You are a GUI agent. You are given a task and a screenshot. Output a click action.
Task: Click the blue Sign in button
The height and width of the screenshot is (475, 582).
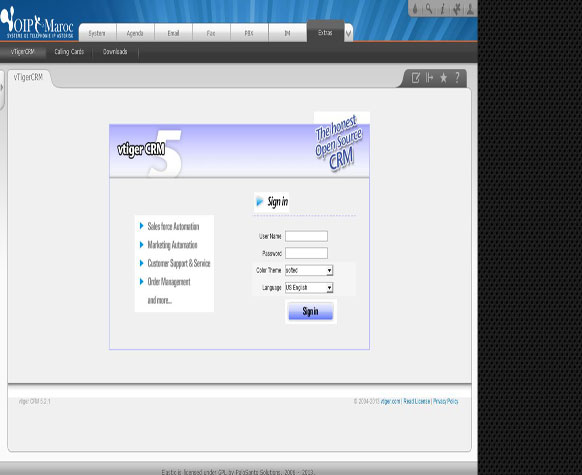pyautogui.click(x=311, y=311)
